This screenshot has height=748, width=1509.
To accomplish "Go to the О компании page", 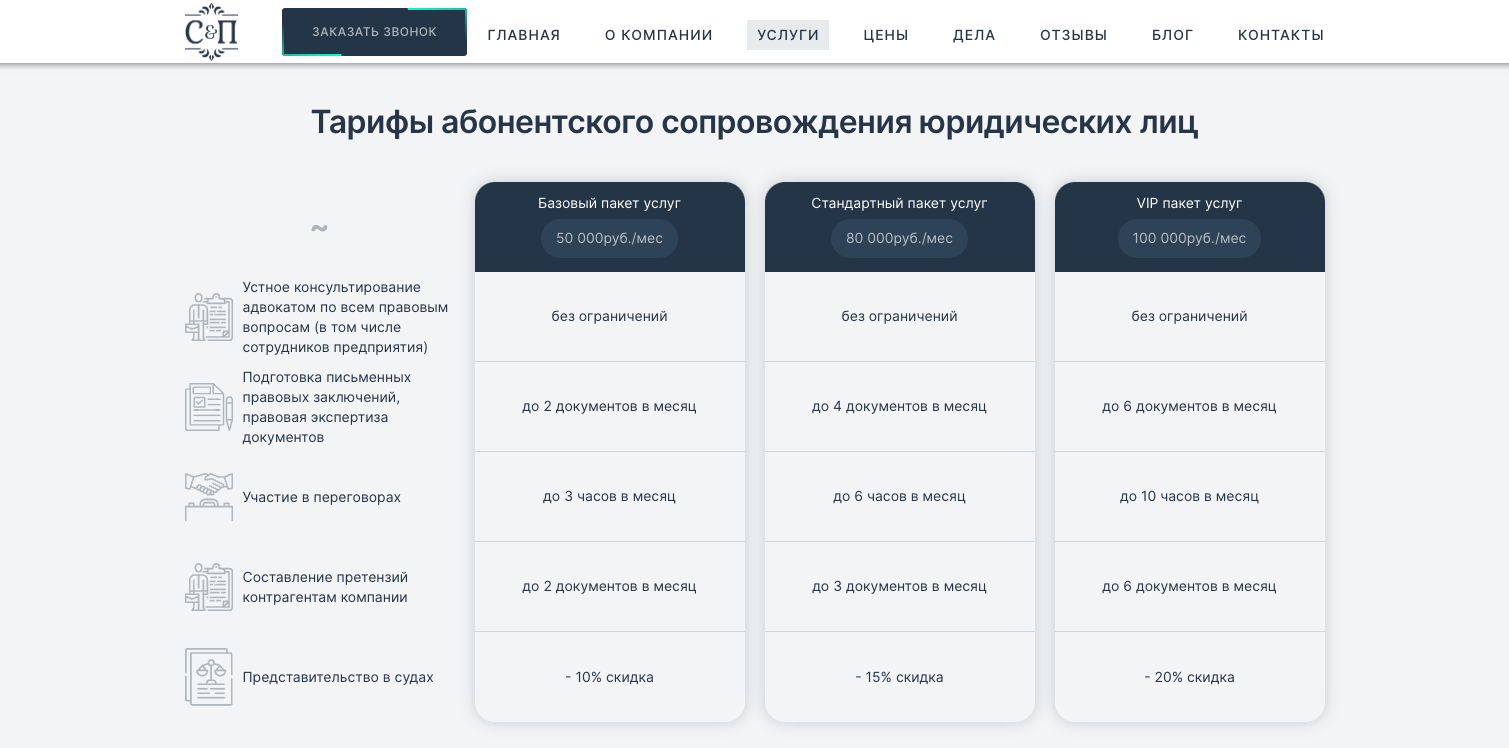I will 659,35.
